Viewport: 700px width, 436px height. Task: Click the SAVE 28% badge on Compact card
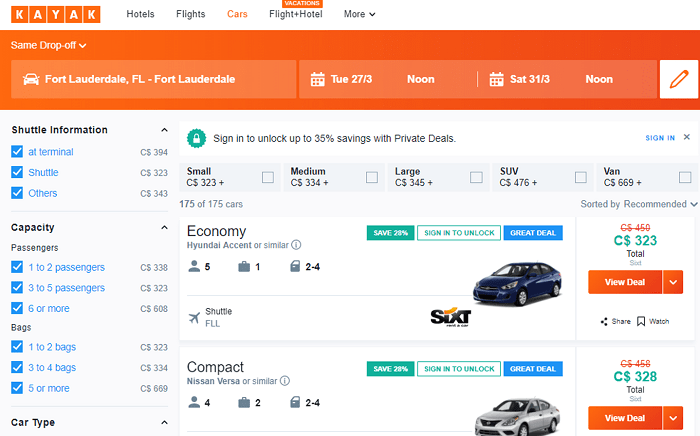(x=391, y=369)
